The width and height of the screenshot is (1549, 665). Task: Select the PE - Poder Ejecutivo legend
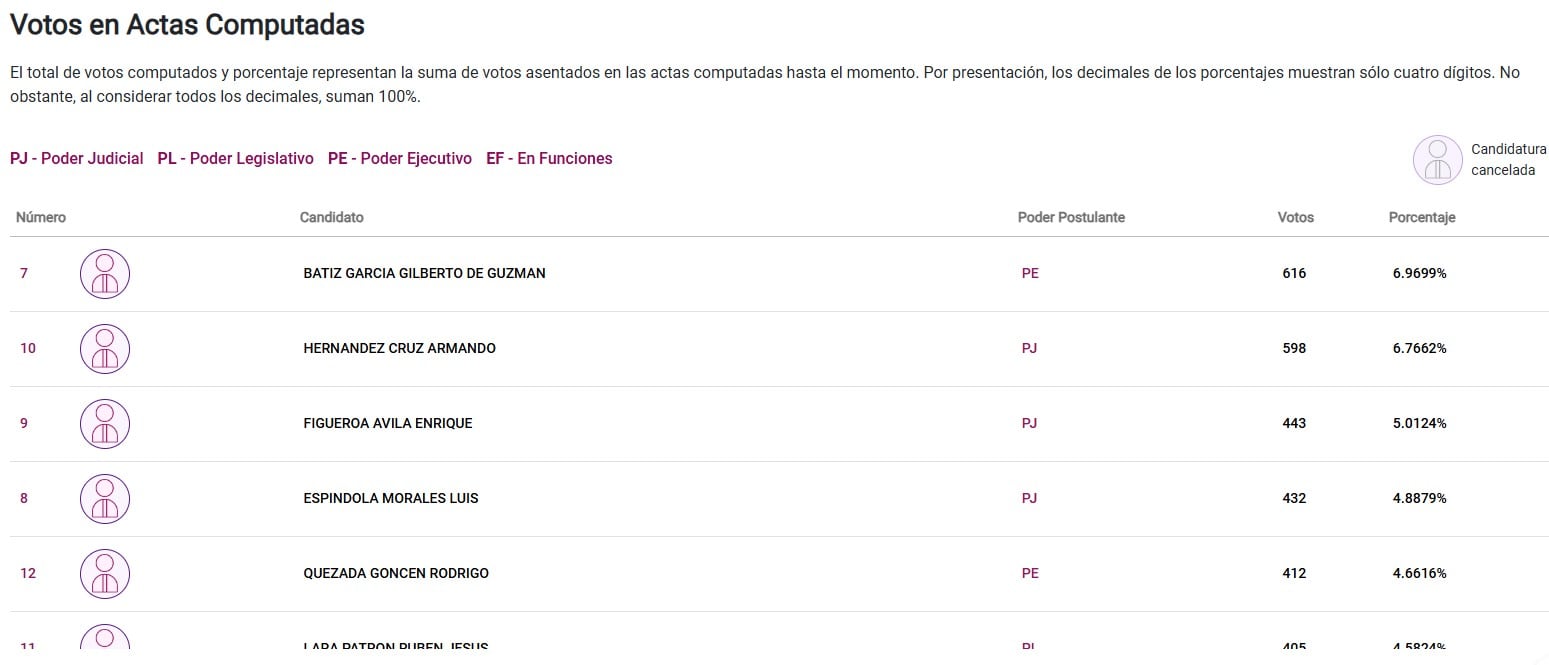400,158
